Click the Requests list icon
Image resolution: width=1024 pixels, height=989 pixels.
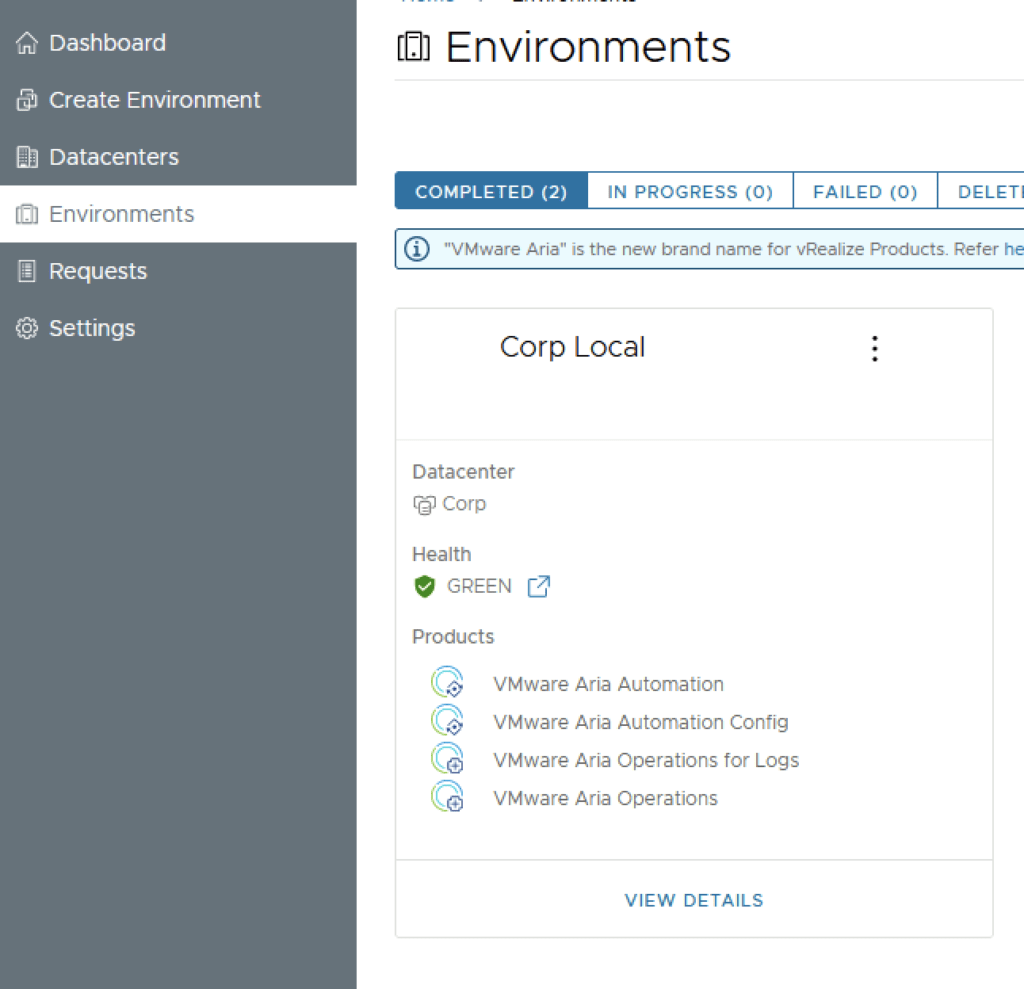pos(27,271)
